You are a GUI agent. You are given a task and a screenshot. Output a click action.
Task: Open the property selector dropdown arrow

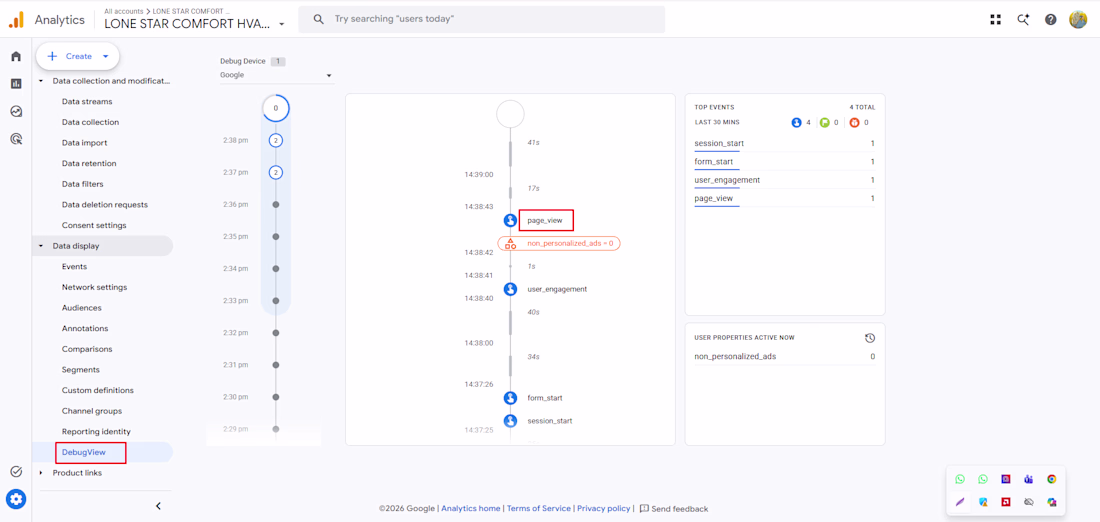(282, 24)
